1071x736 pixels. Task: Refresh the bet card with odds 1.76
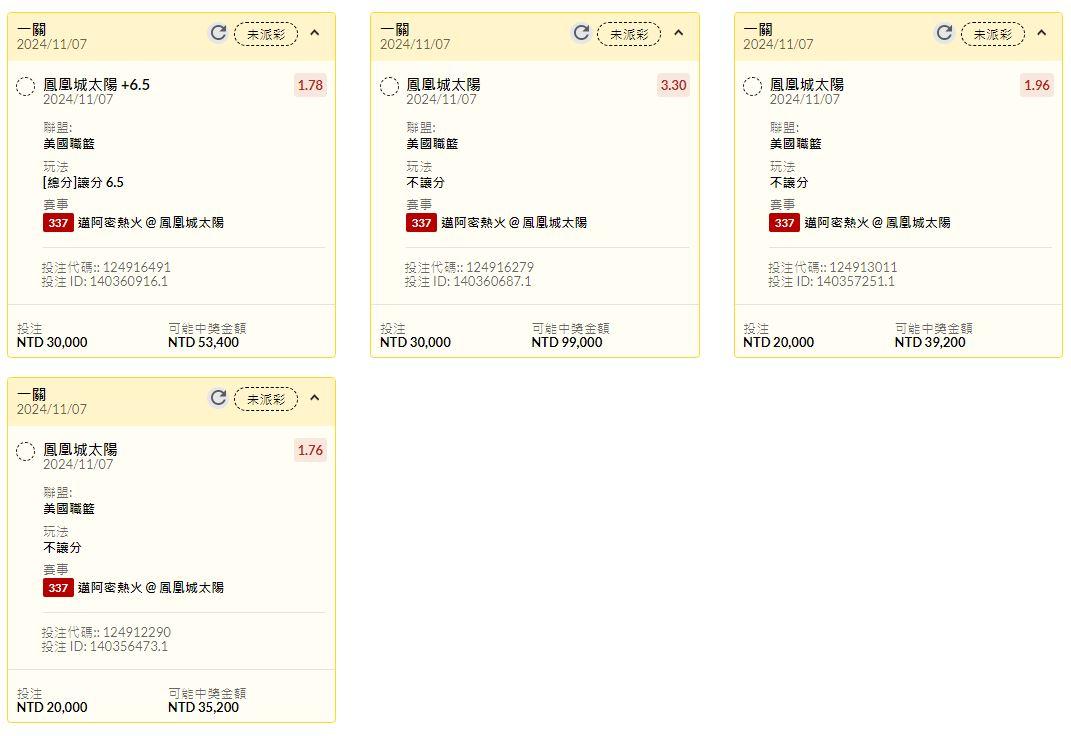[x=218, y=398]
